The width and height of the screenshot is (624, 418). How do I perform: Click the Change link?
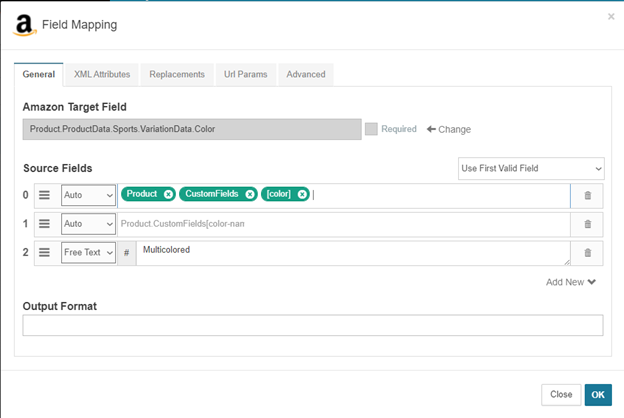(x=448, y=129)
